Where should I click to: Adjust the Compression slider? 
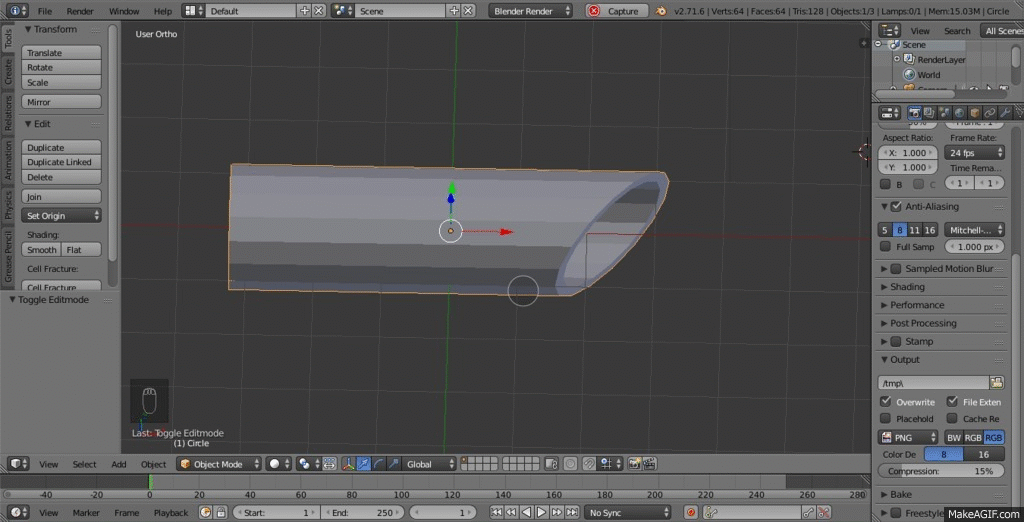pos(942,471)
